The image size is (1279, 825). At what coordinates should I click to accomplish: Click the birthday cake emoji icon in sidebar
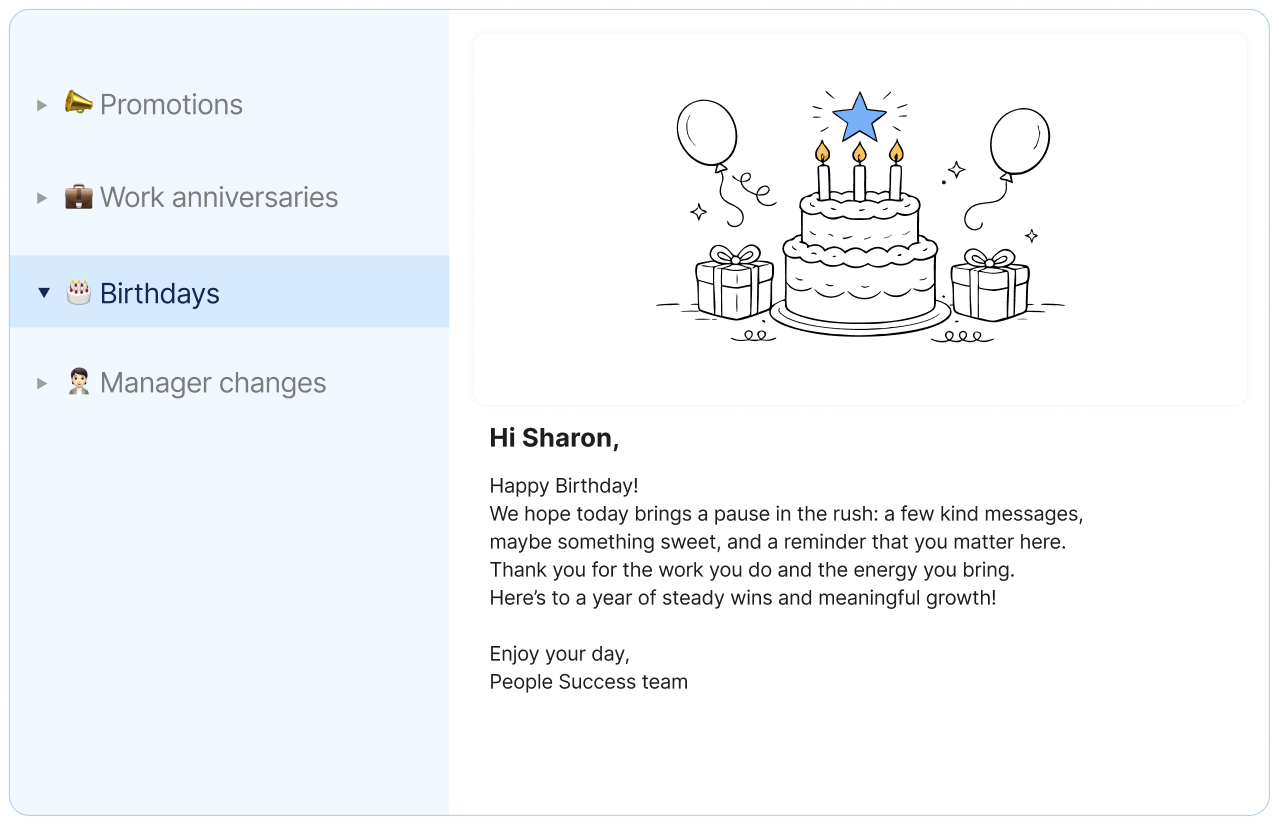78,292
